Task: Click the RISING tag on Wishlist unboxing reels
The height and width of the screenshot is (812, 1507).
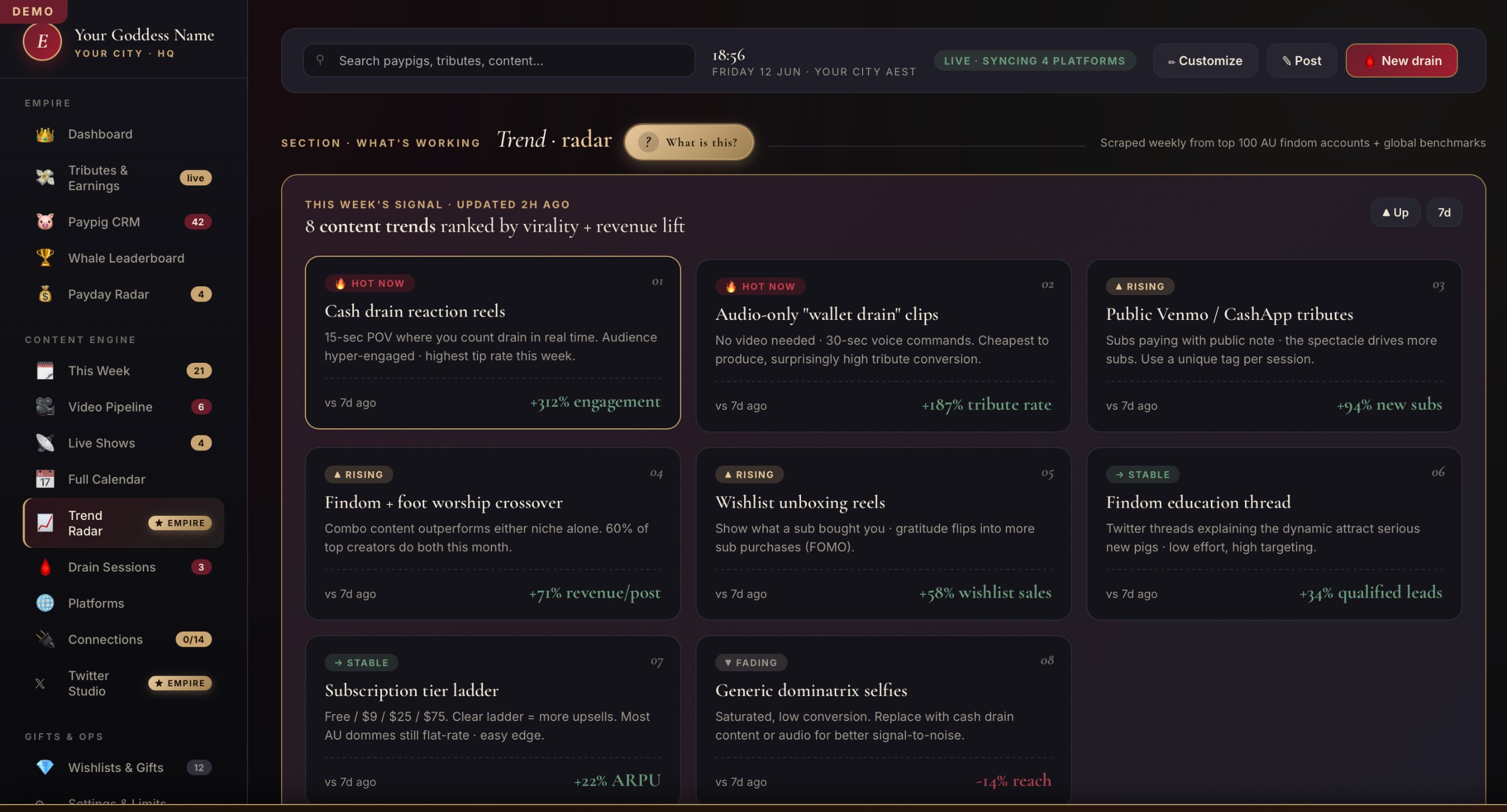Action: [x=749, y=475]
